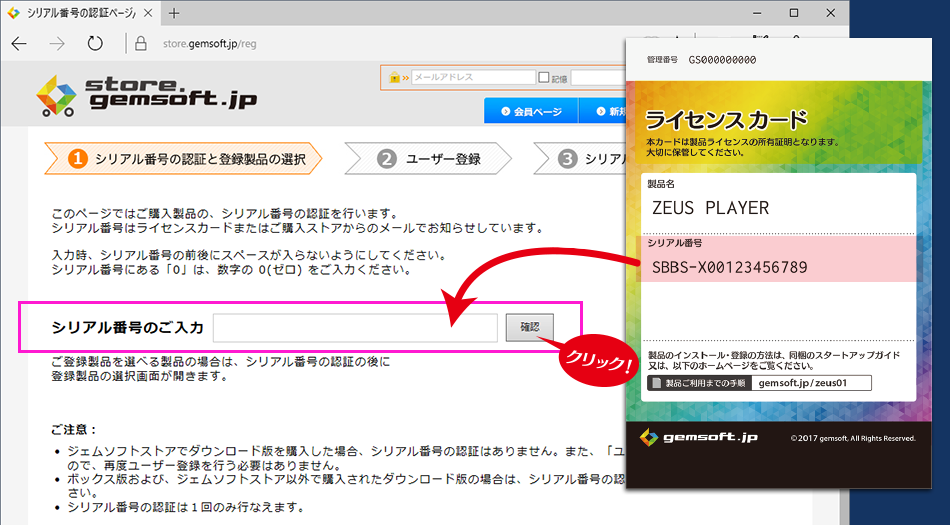The height and width of the screenshot is (525, 950).
Task: Reload the page with the refresh icon
Action: pyautogui.click(x=95, y=44)
